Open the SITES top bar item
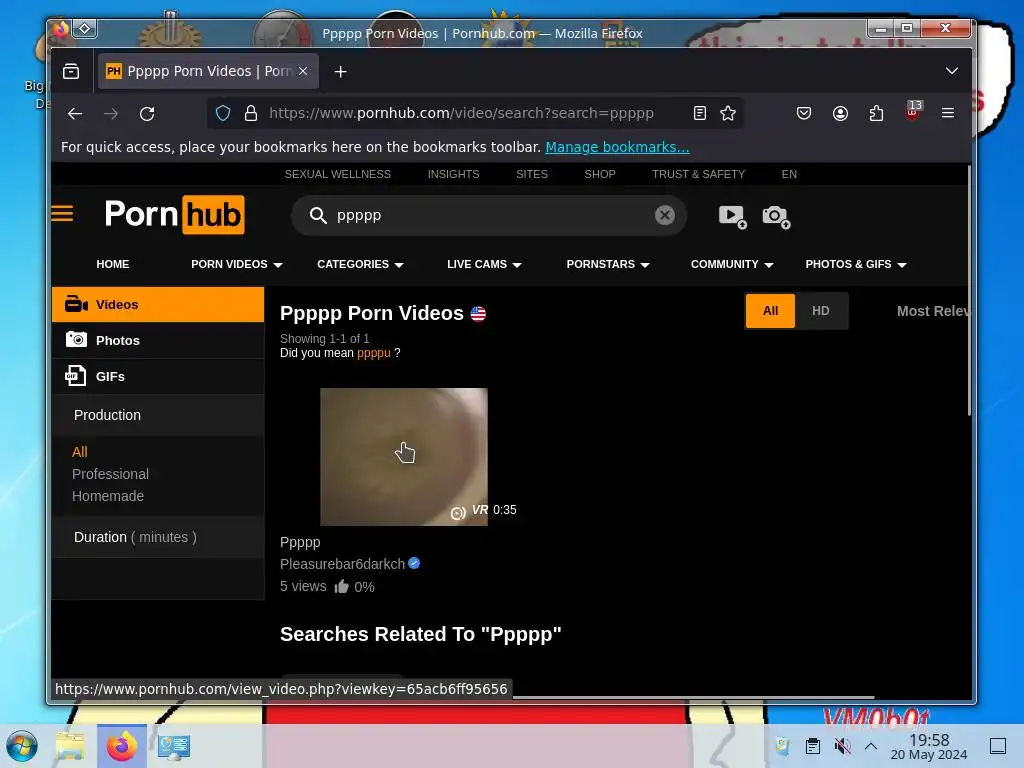The height and width of the screenshot is (768, 1024). coord(532,174)
